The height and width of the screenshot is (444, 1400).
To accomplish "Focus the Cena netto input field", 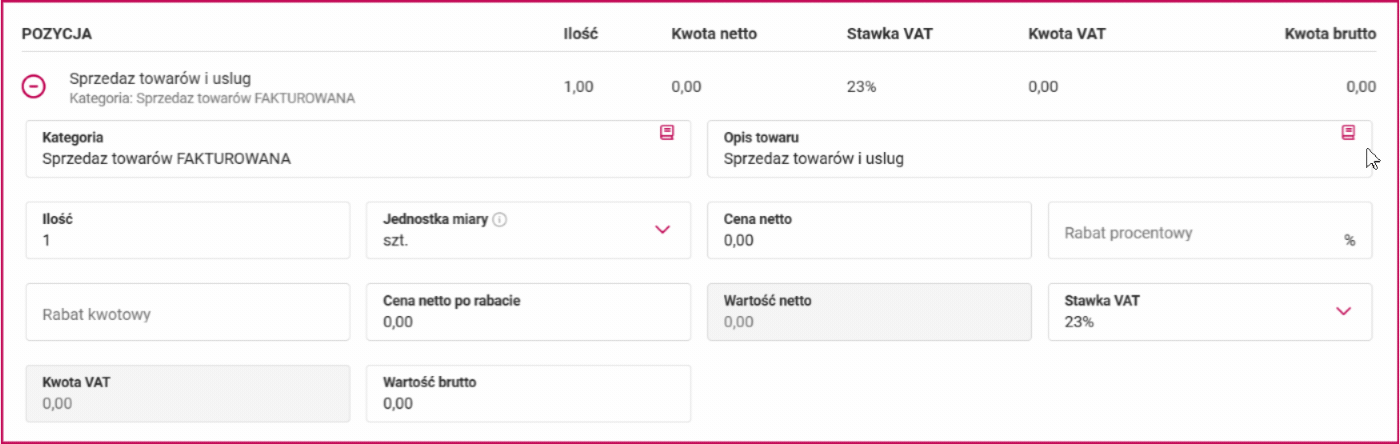I will 869,230.
